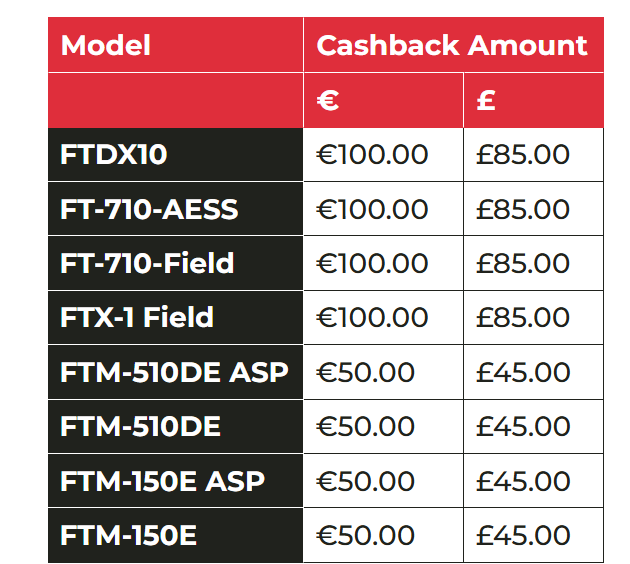Screen dimensions: 630x564
Task: Click the £85.00 value for FTDX10
Action: point(522,155)
